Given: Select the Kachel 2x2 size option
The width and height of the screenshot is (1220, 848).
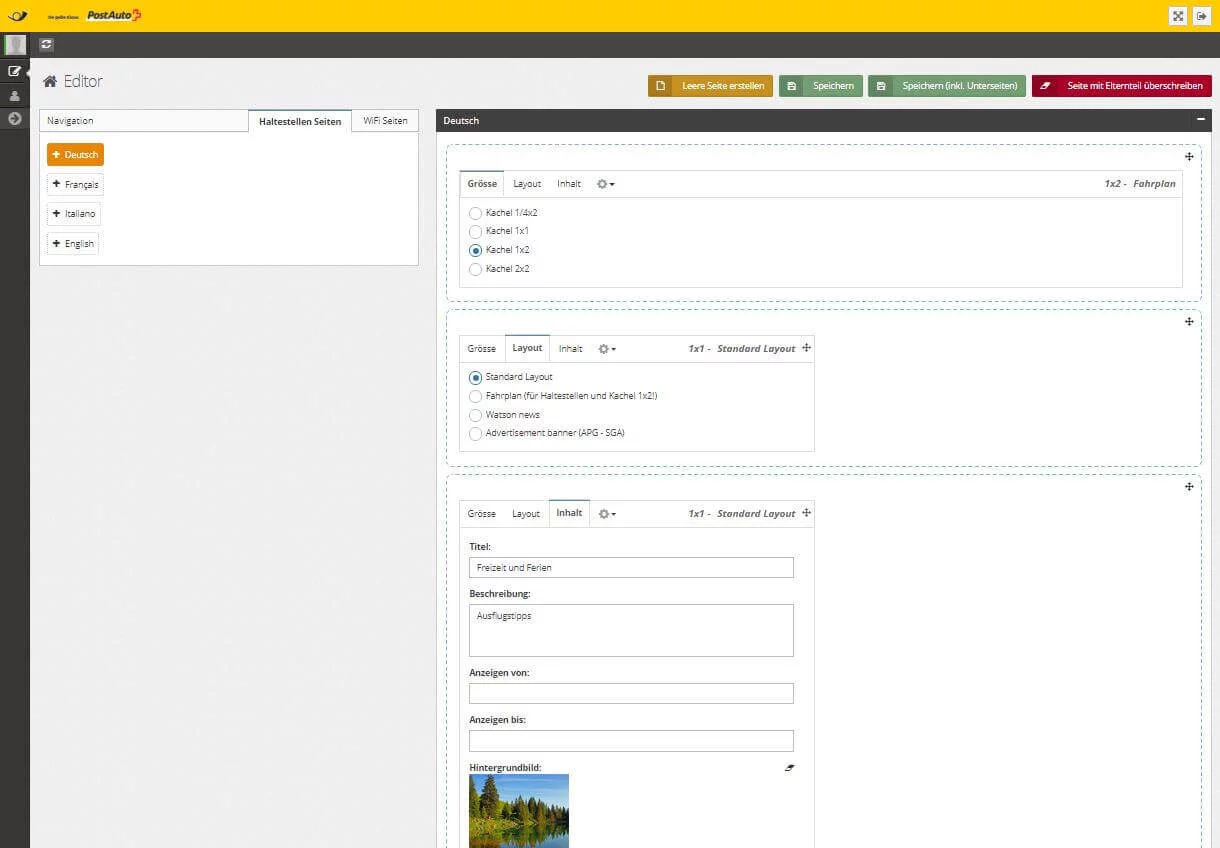Looking at the screenshot, I should pyautogui.click(x=475, y=269).
